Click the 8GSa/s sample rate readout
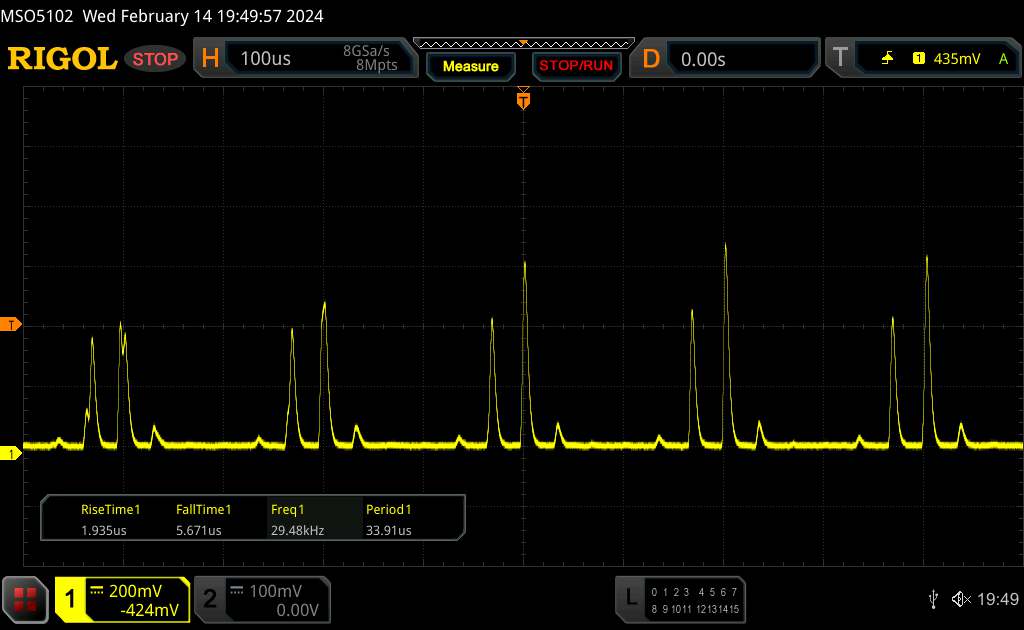 tap(366, 51)
